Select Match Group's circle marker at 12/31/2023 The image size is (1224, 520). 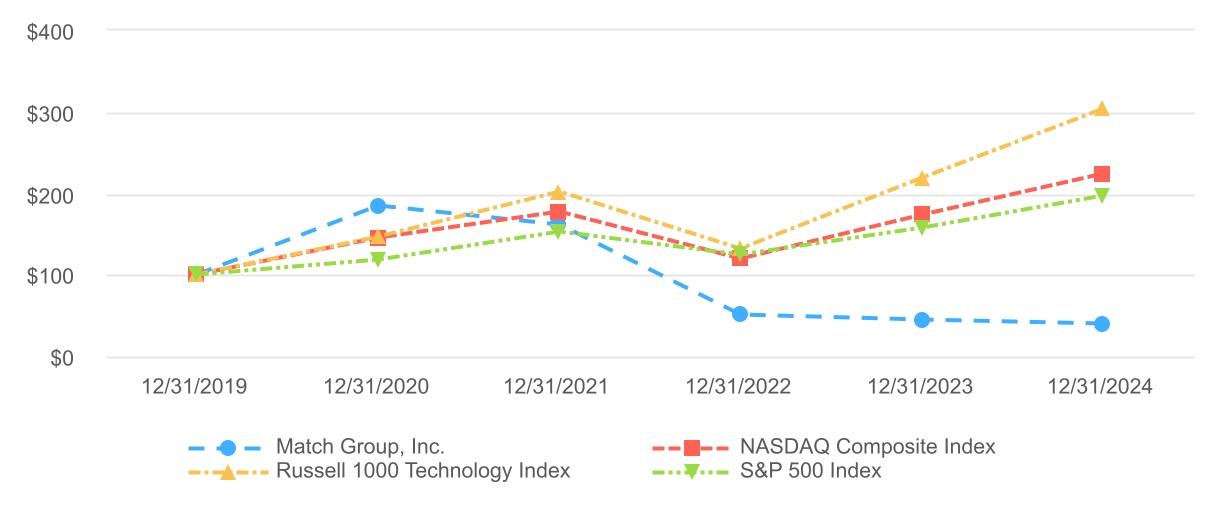921,320
